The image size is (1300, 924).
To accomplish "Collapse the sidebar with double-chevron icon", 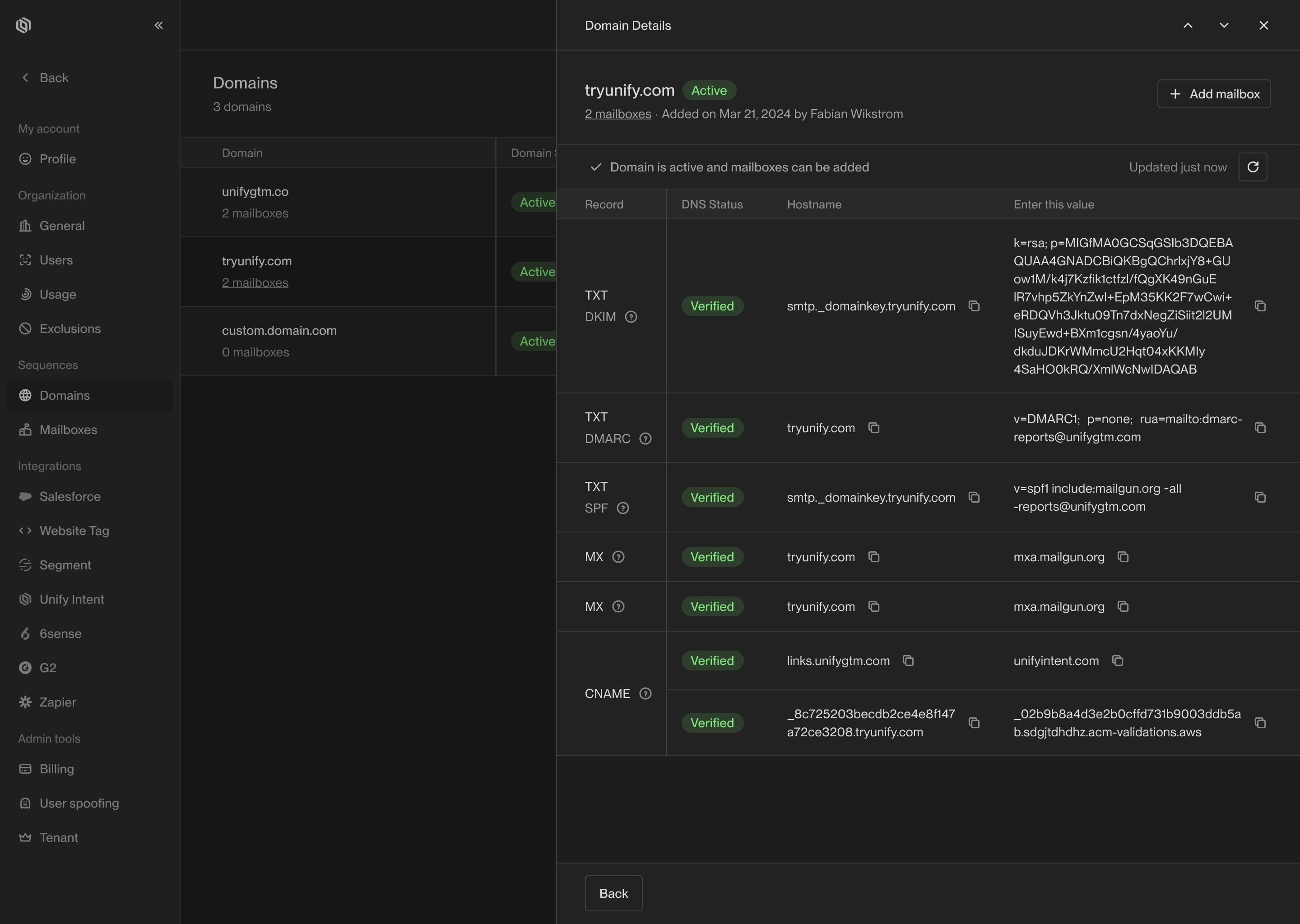I will point(159,25).
